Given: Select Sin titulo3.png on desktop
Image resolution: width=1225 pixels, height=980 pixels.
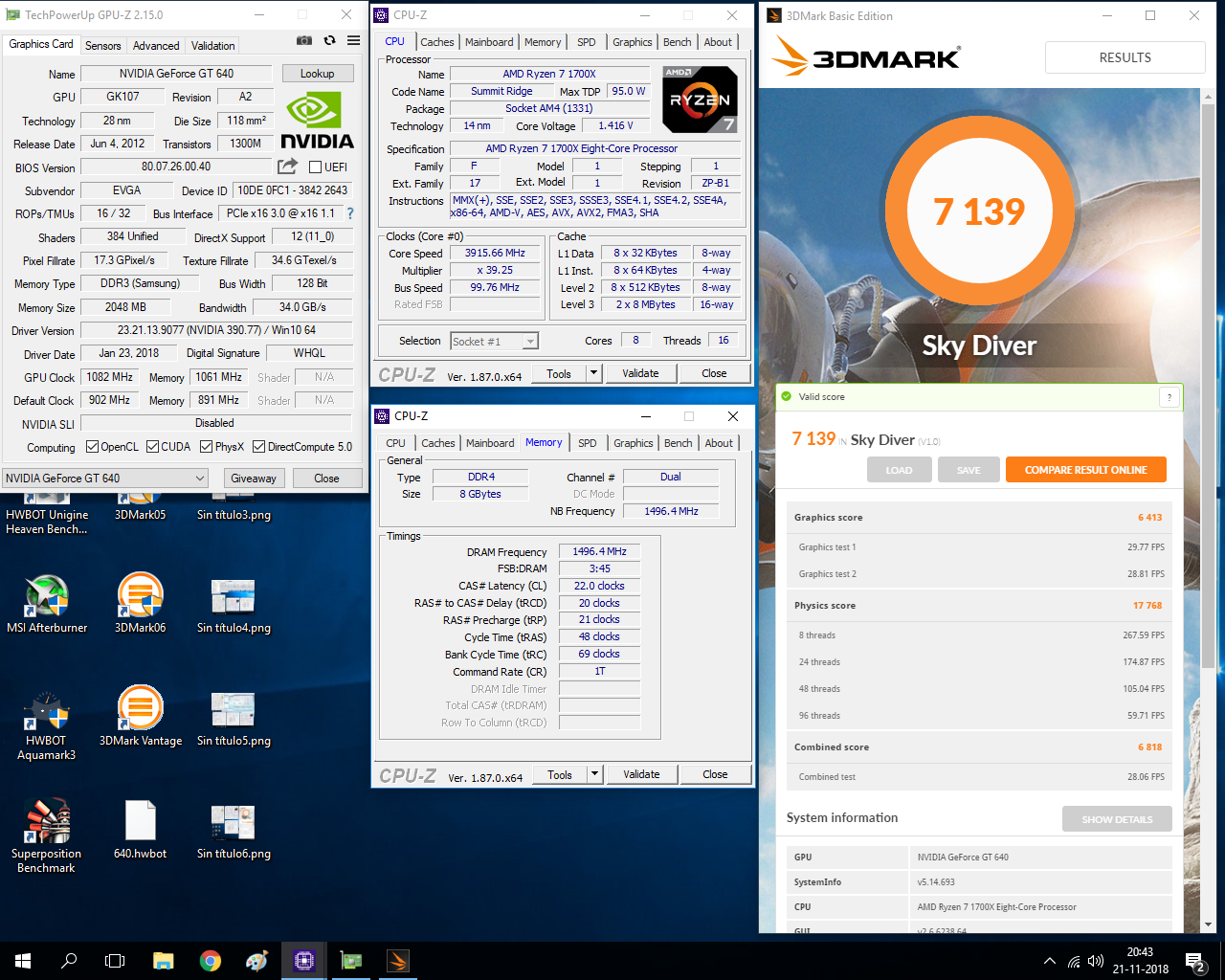Looking at the screenshot, I should 234,507.
